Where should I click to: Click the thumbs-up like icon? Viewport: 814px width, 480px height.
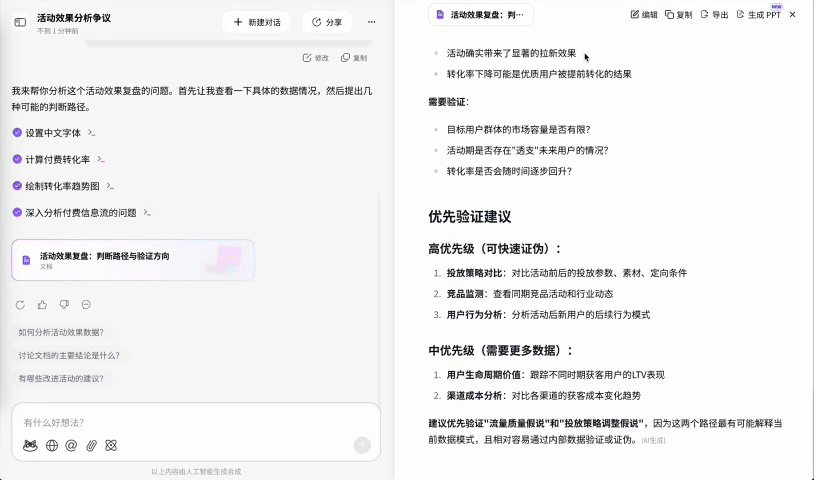point(42,304)
